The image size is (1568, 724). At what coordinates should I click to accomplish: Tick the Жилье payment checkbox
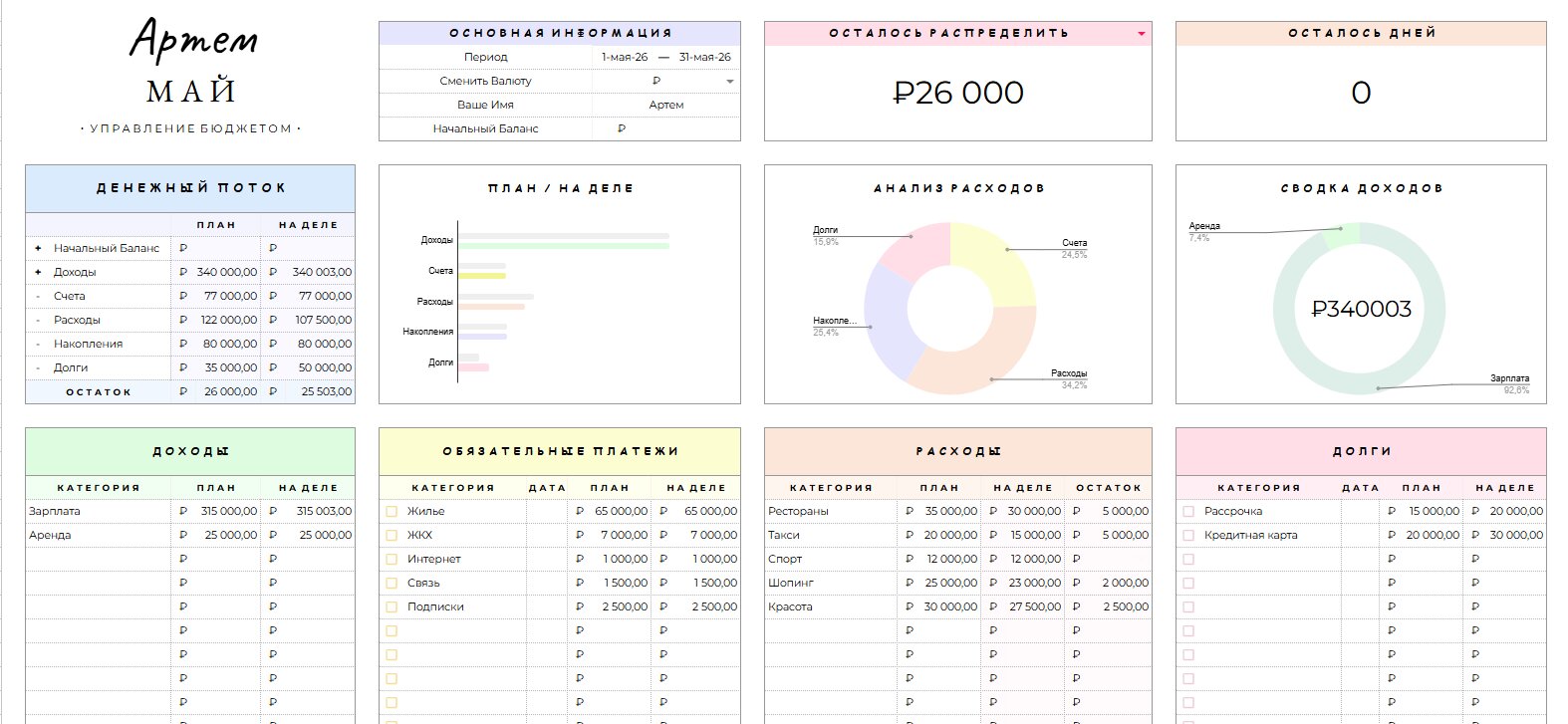coord(392,511)
